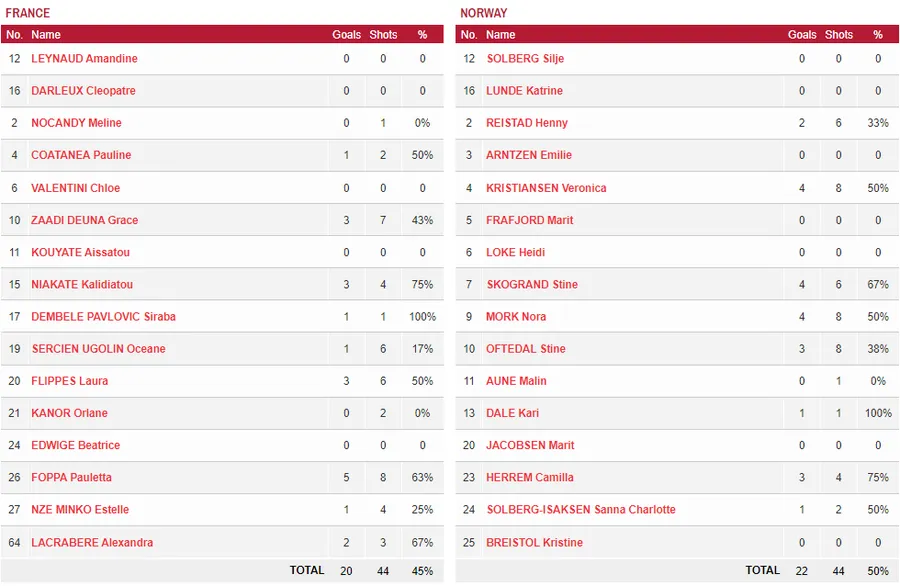The width and height of the screenshot is (900, 586).
Task: Open ZAADI DEUNA Grace profile link
Action: point(84,220)
